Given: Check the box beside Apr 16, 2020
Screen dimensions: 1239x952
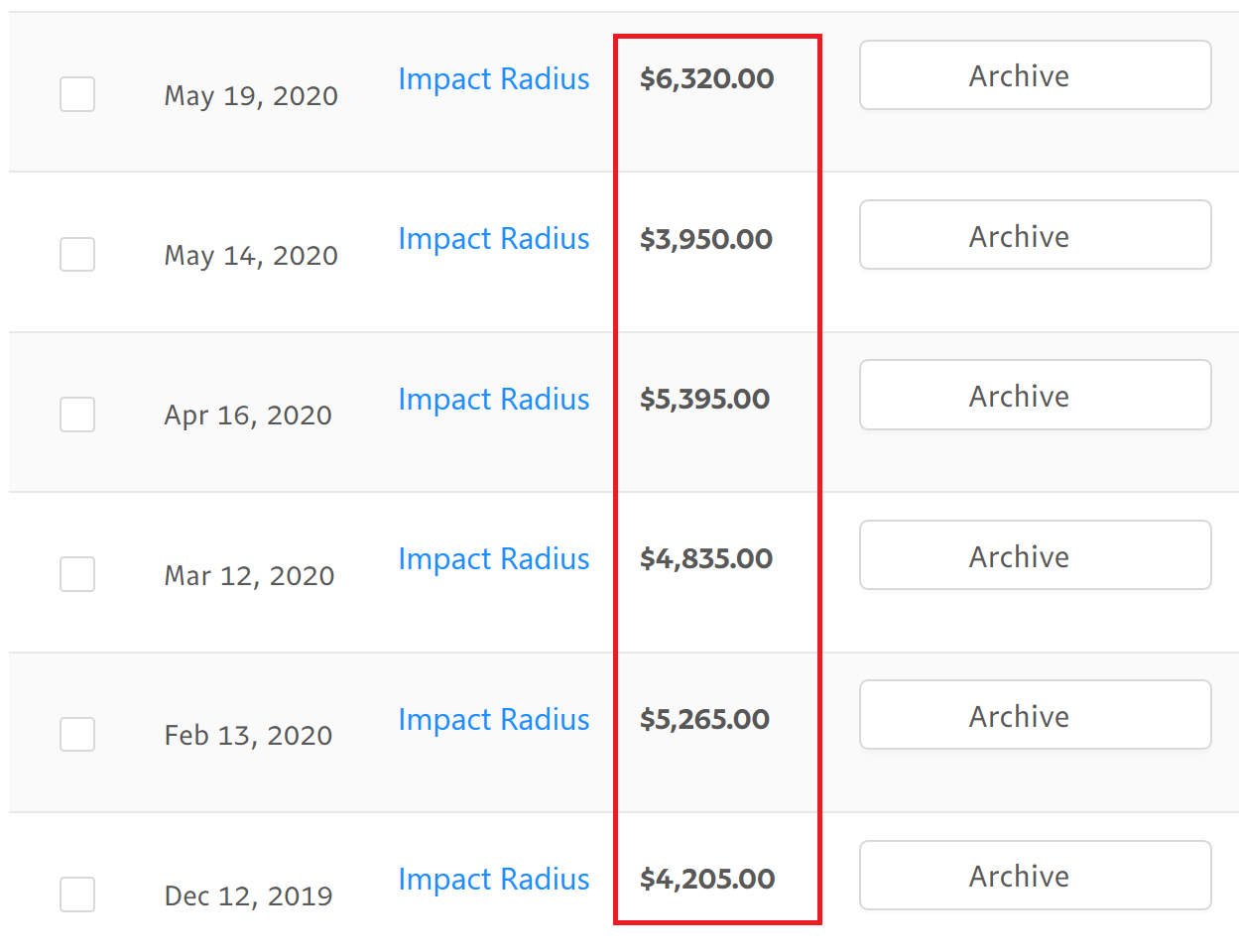Looking at the screenshot, I should tap(77, 415).
